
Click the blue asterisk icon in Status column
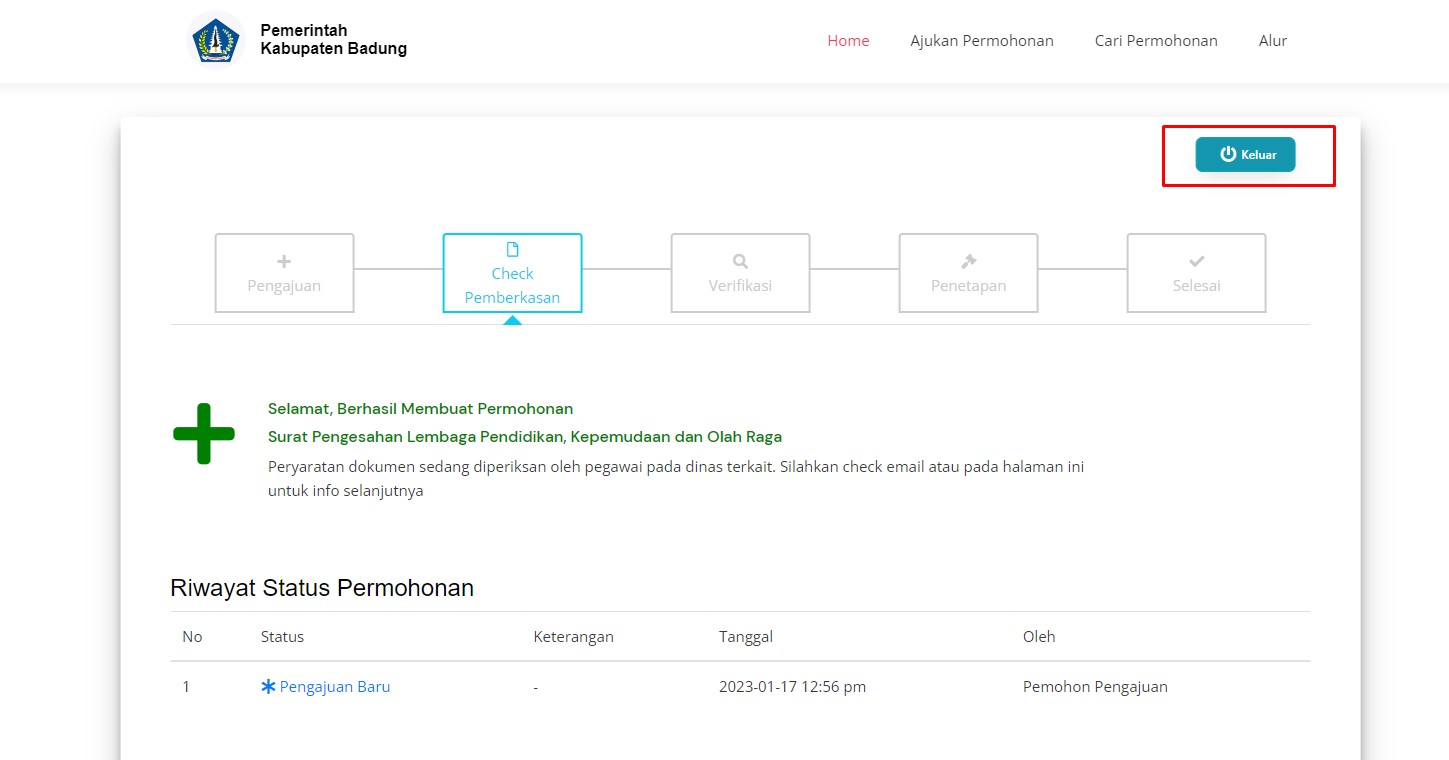[268, 687]
